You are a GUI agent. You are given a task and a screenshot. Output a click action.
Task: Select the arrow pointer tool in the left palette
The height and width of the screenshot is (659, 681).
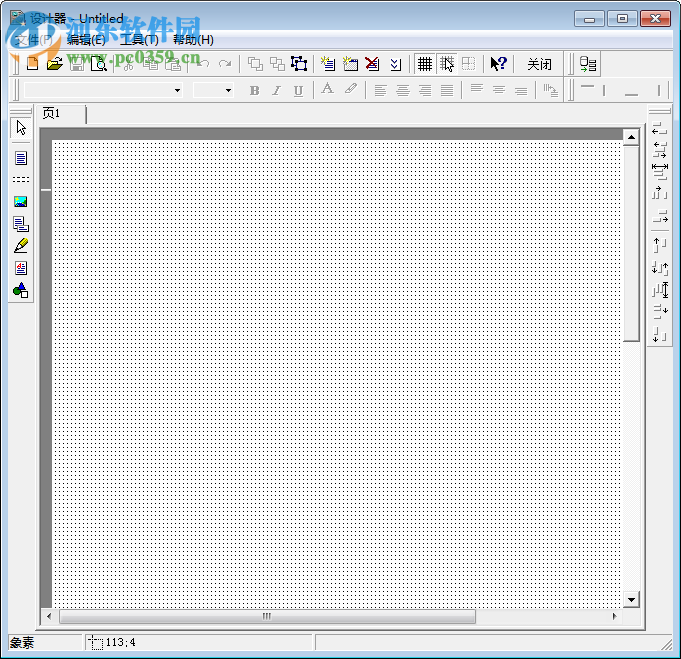tap(21, 128)
